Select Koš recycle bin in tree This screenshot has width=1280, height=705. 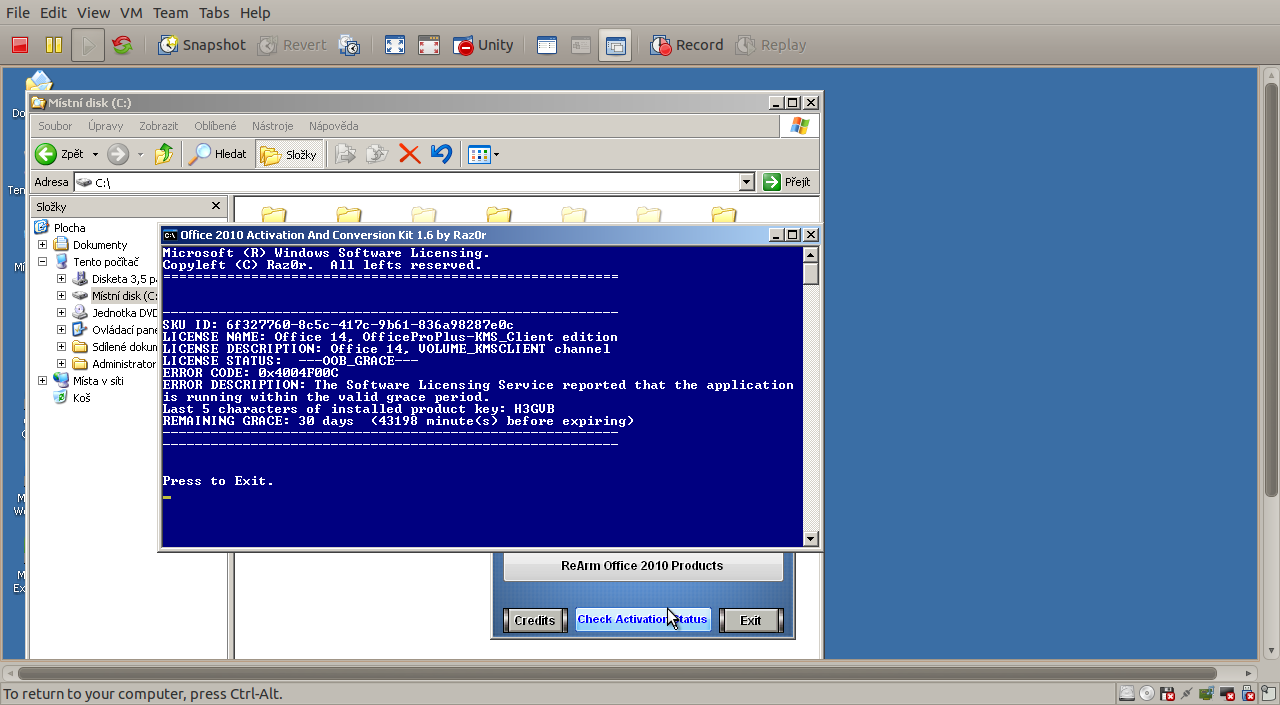81,398
